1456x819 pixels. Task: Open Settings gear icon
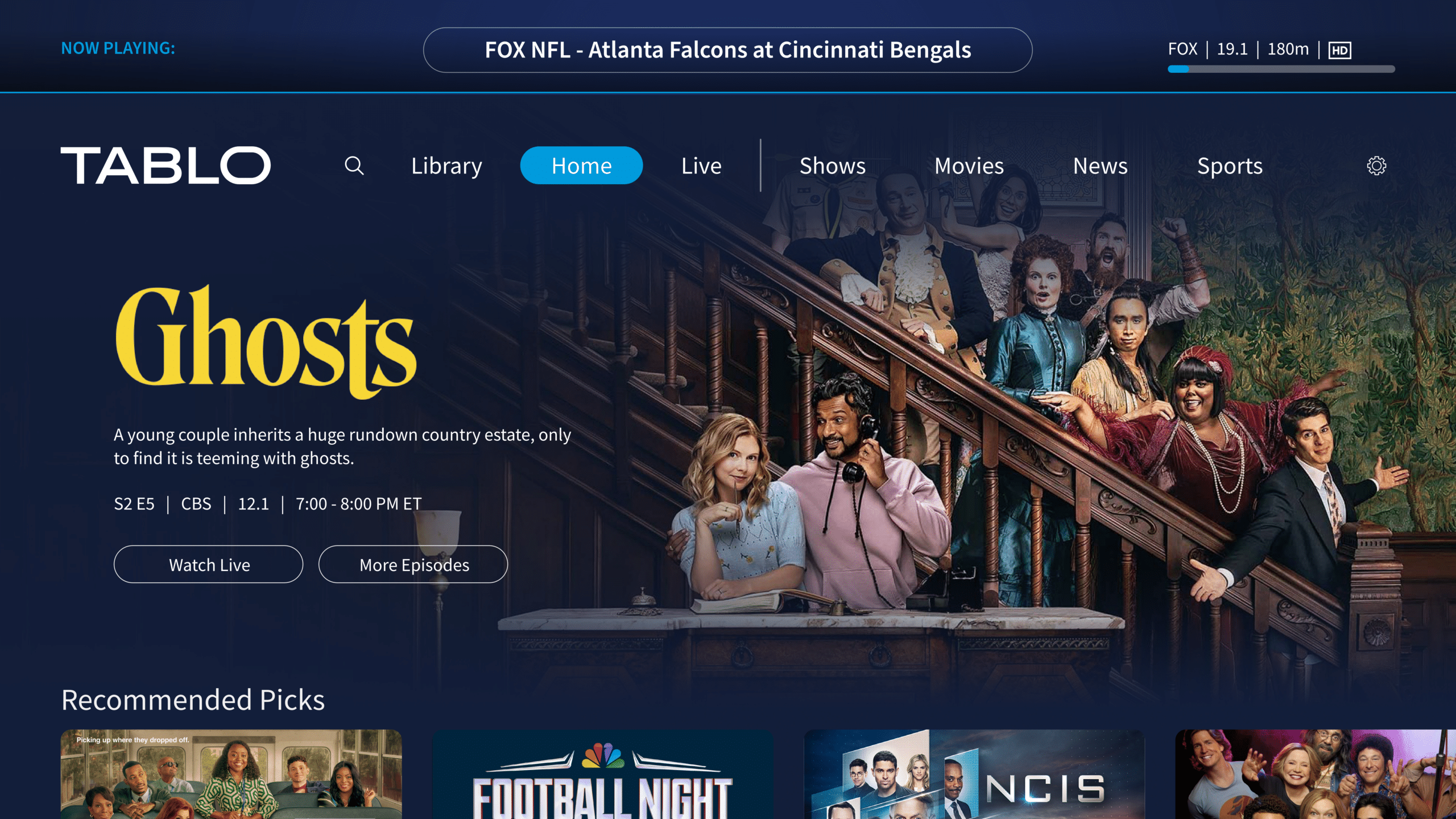point(1377,165)
